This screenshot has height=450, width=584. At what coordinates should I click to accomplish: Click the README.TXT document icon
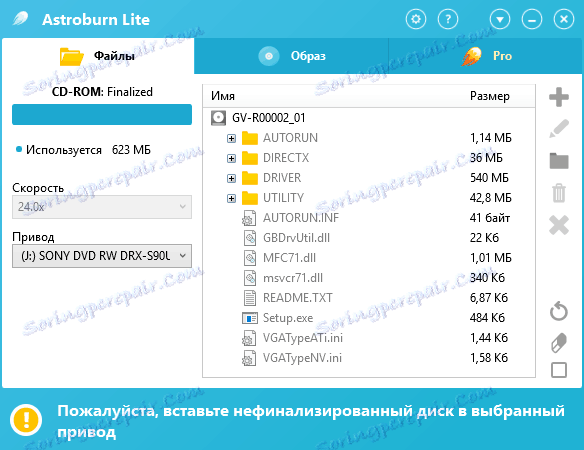(x=250, y=298)
